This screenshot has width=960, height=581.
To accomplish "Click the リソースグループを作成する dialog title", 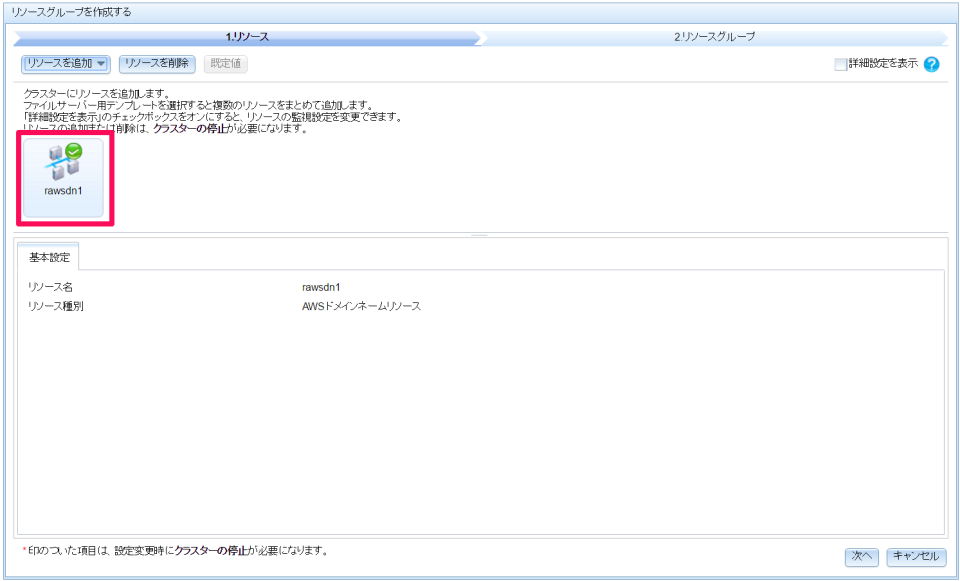I will pyautogui.click(x=71, y=12).
